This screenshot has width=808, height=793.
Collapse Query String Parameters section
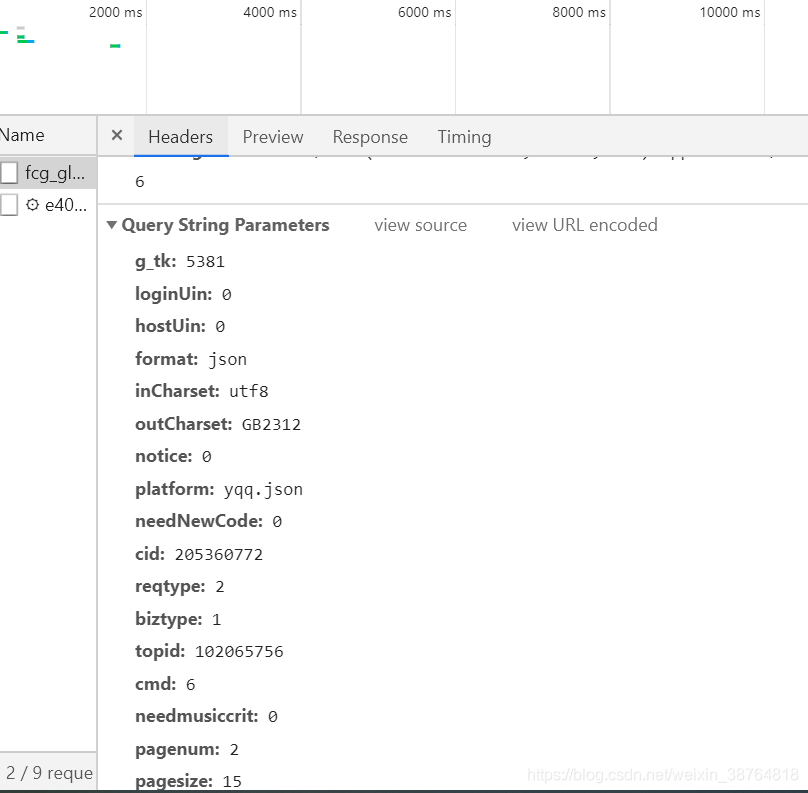tap(111, 225)
